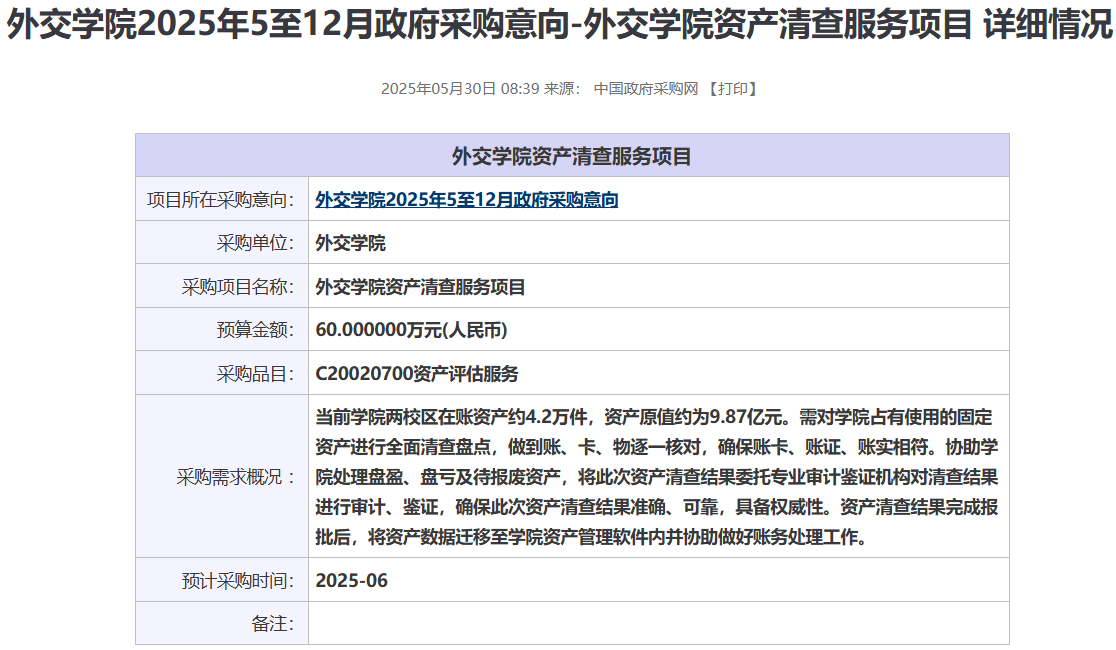Select the purple table header row title
Screen dimensions: 1116x650
pos(572,156)
